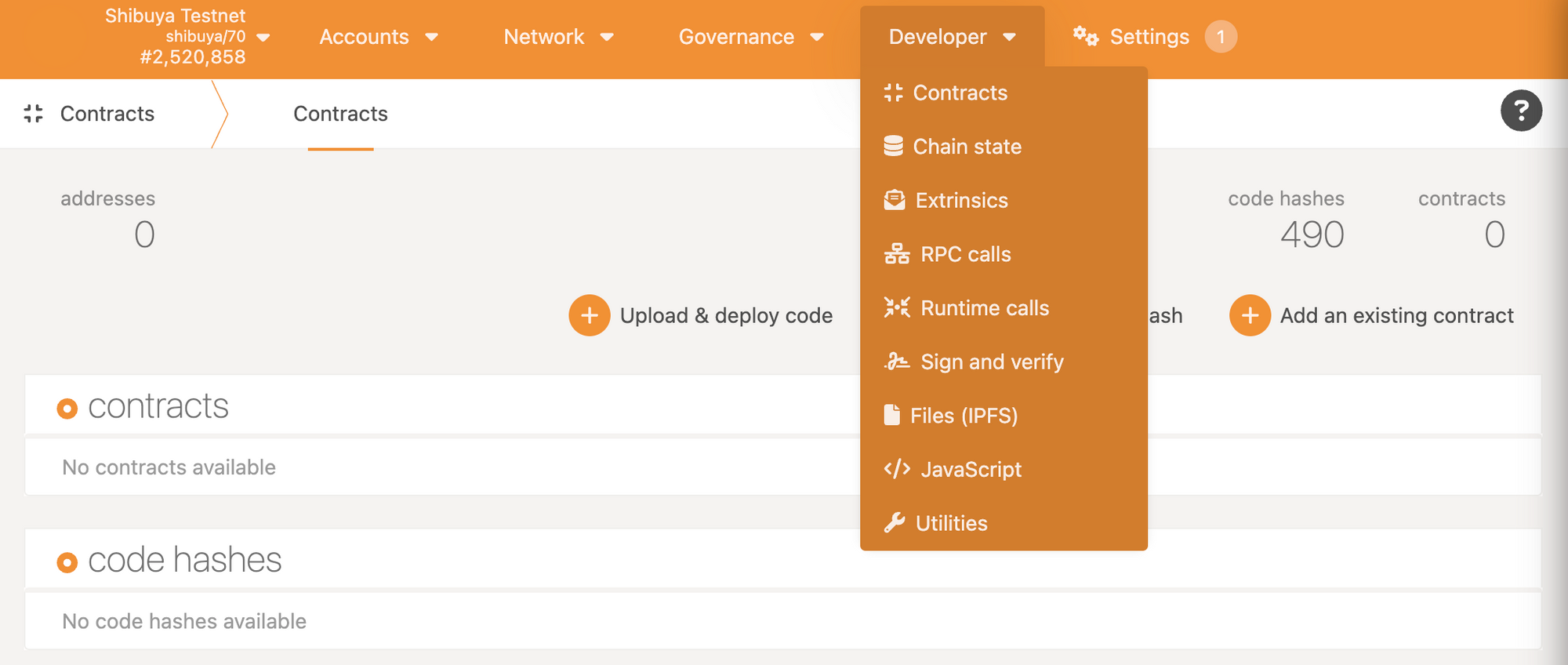
Task: Click Upload & deploy code button
Action: pos(702,315)
